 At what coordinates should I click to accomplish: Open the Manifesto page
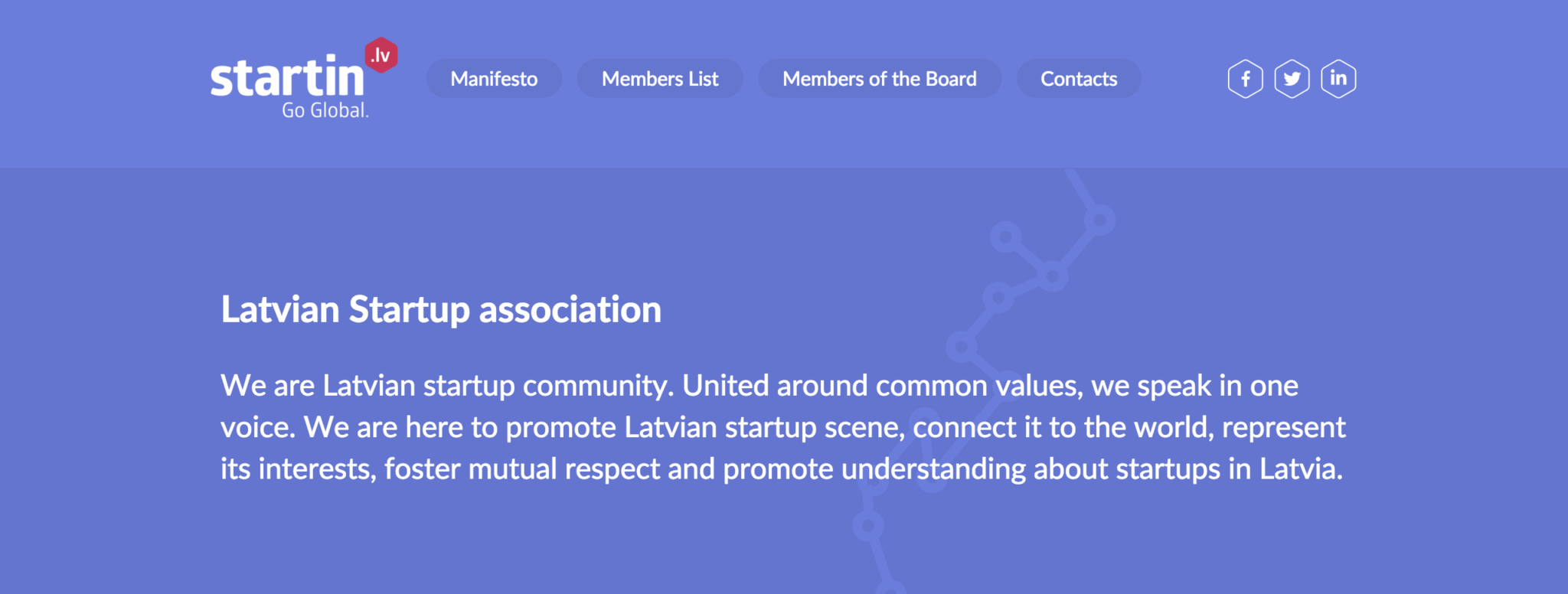coord(494,79)
